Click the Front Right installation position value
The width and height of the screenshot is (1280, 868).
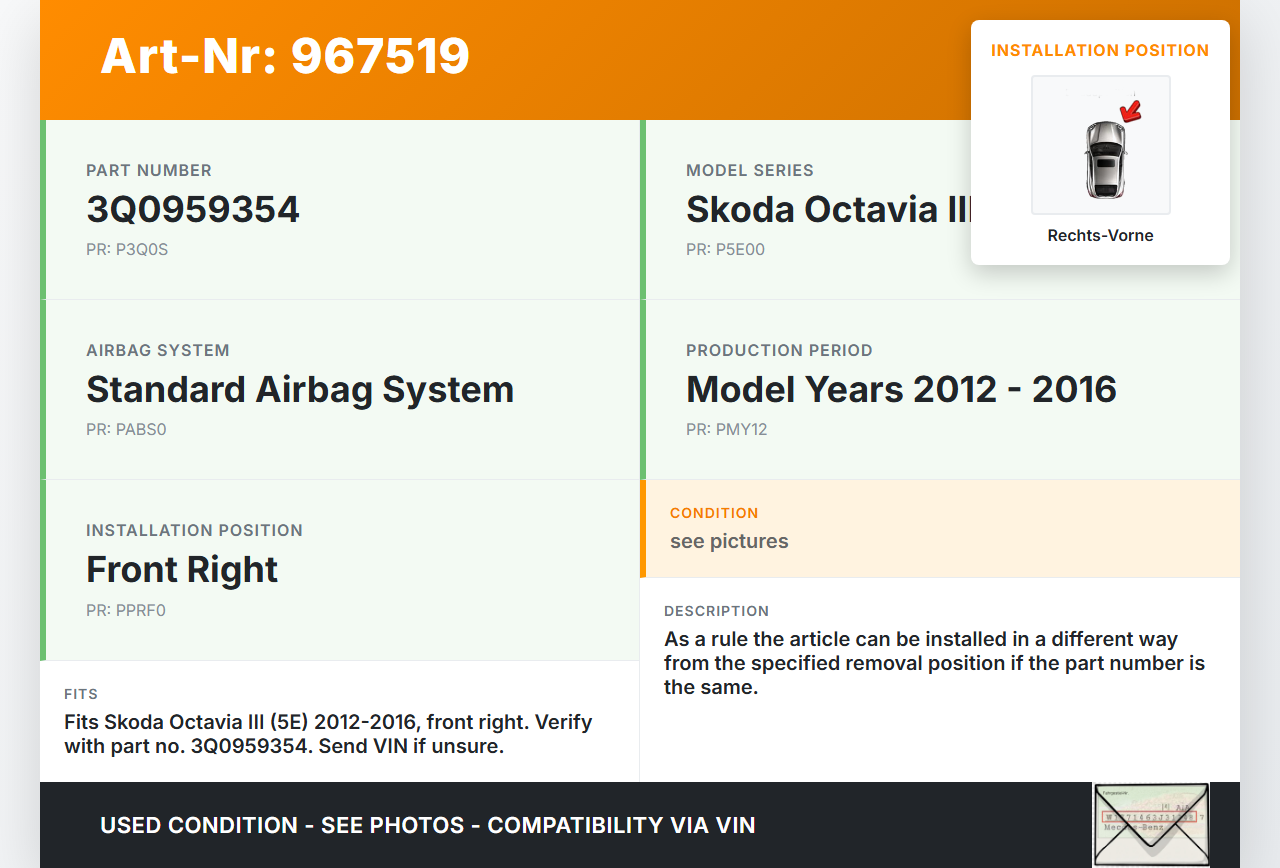tap(182, 570)
